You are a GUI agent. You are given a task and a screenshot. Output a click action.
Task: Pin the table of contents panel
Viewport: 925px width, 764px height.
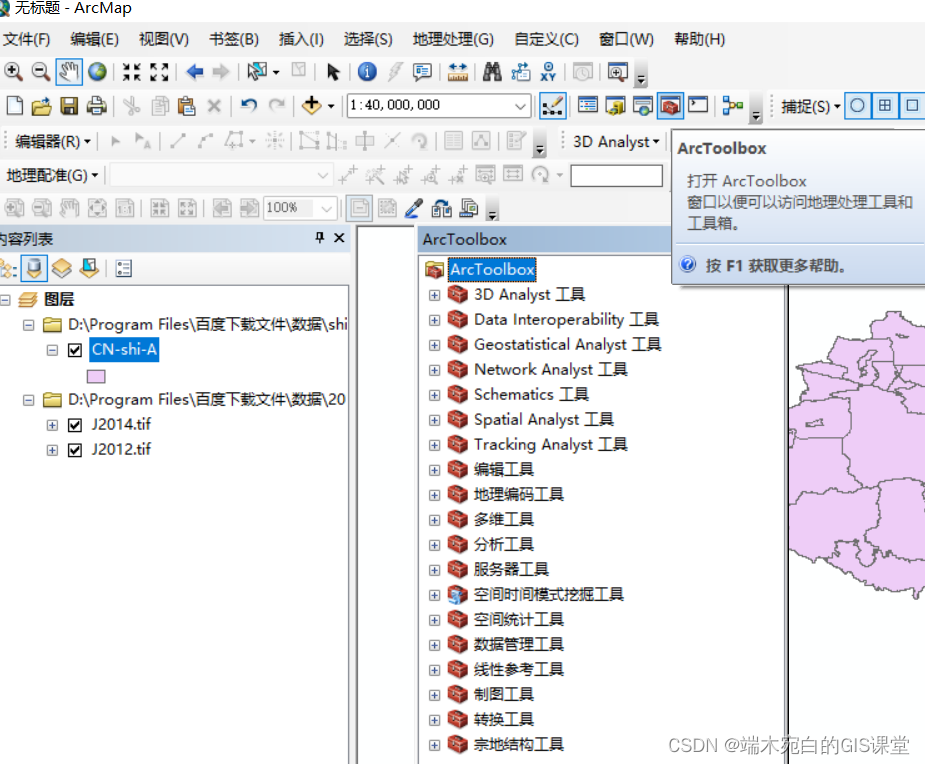coord(320,238)
